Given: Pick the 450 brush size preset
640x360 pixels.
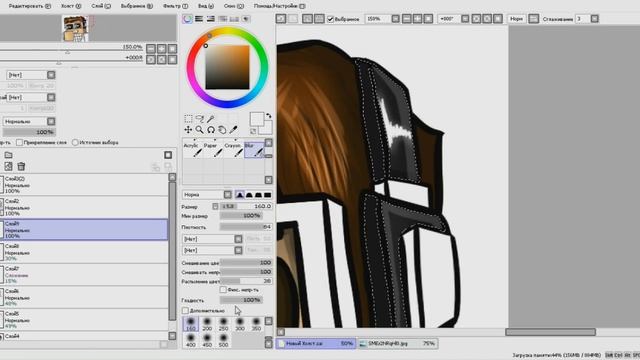Looking at the screenshot, I should pyautogui.click(x=207, y=340).
